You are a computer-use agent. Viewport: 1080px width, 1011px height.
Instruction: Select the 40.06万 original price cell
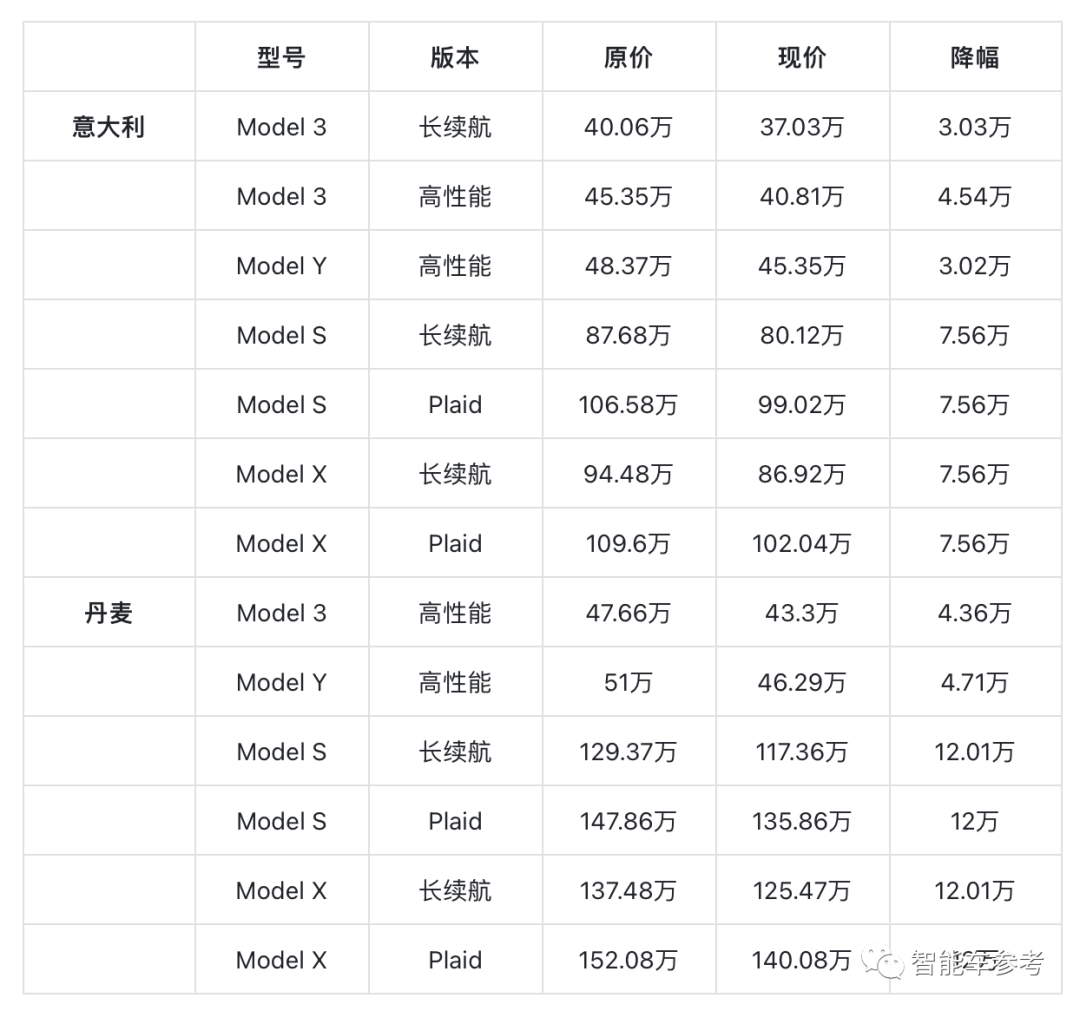(x=628, y=127)
